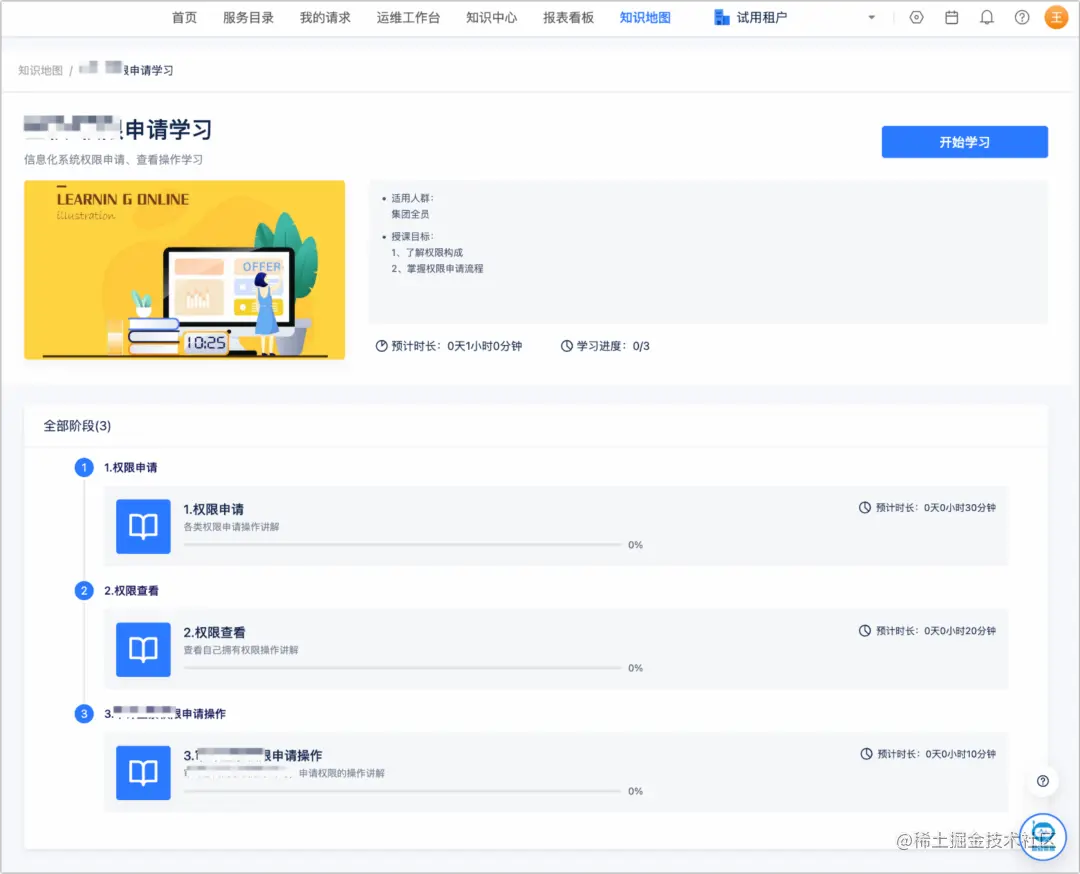The image size is (1080, 874).
Task: Click the floating help icon above the chat bubble
Action: point(1042,780)
